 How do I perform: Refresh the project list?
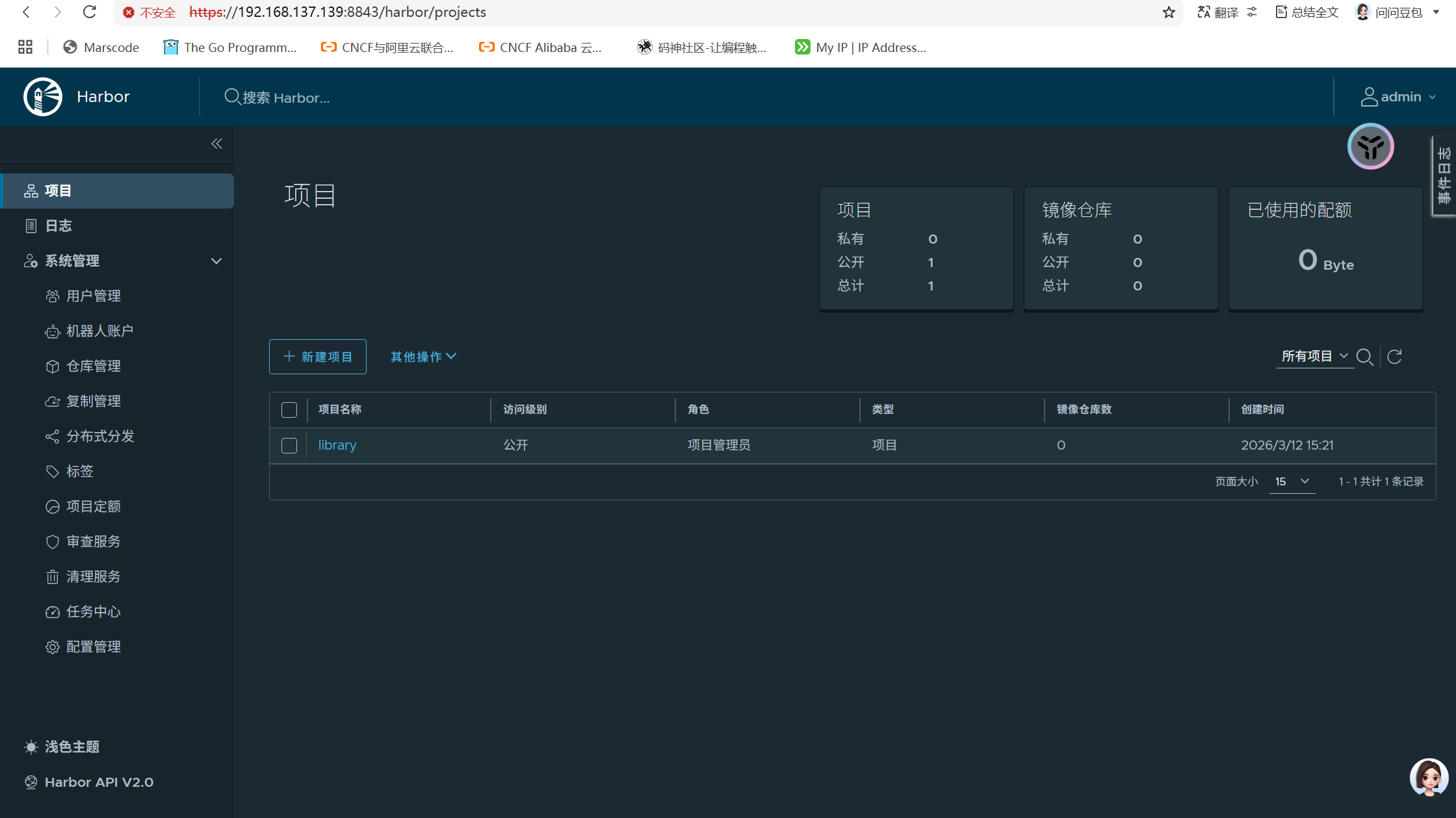click(x=1394, y=357)
